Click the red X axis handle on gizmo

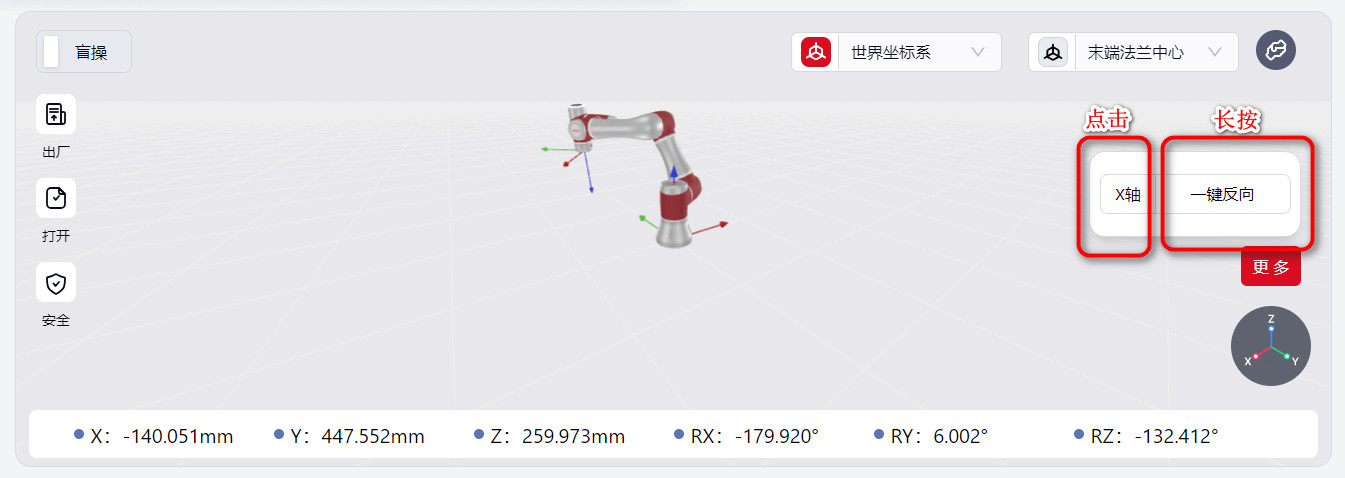[1255, 356]
